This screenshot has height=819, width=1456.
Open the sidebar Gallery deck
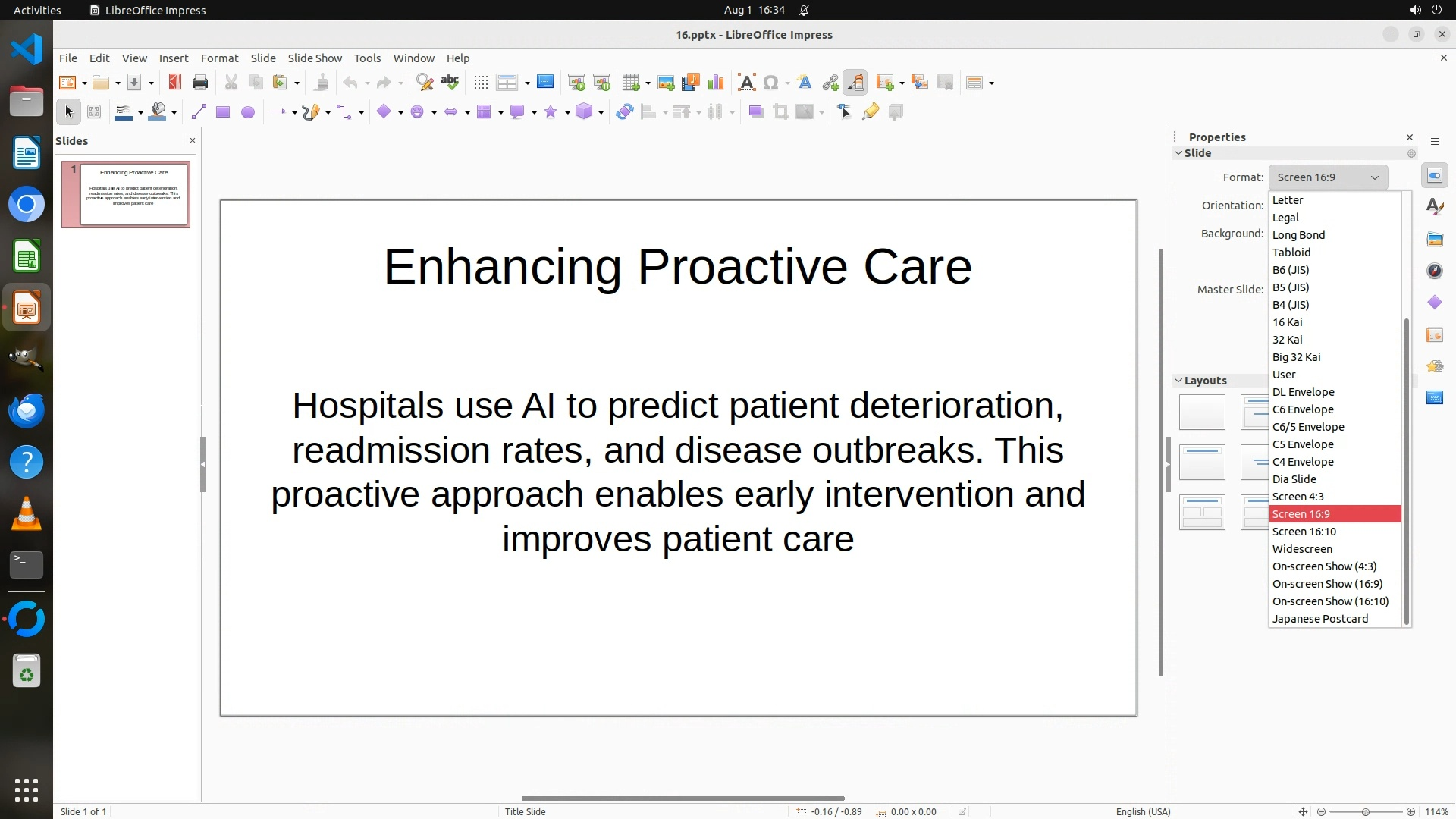(x=1434, y=239)
